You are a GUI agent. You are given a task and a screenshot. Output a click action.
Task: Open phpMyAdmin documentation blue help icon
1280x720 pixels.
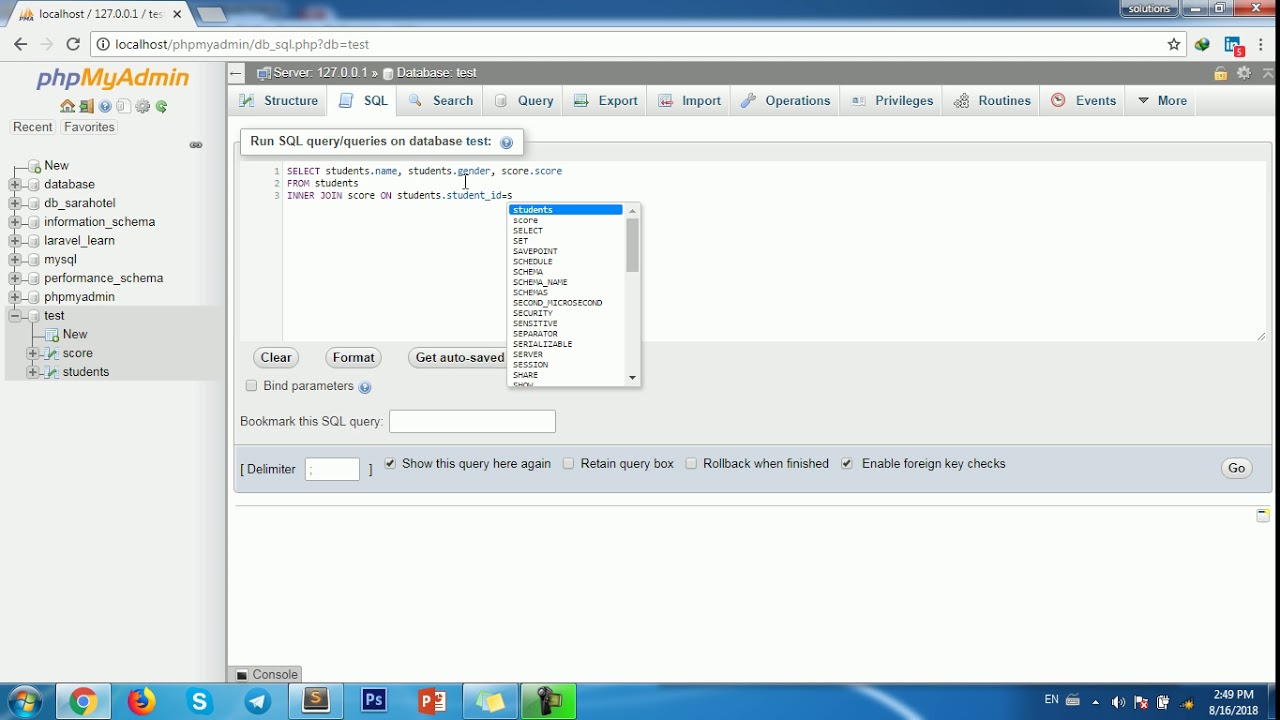click(105, 106)
